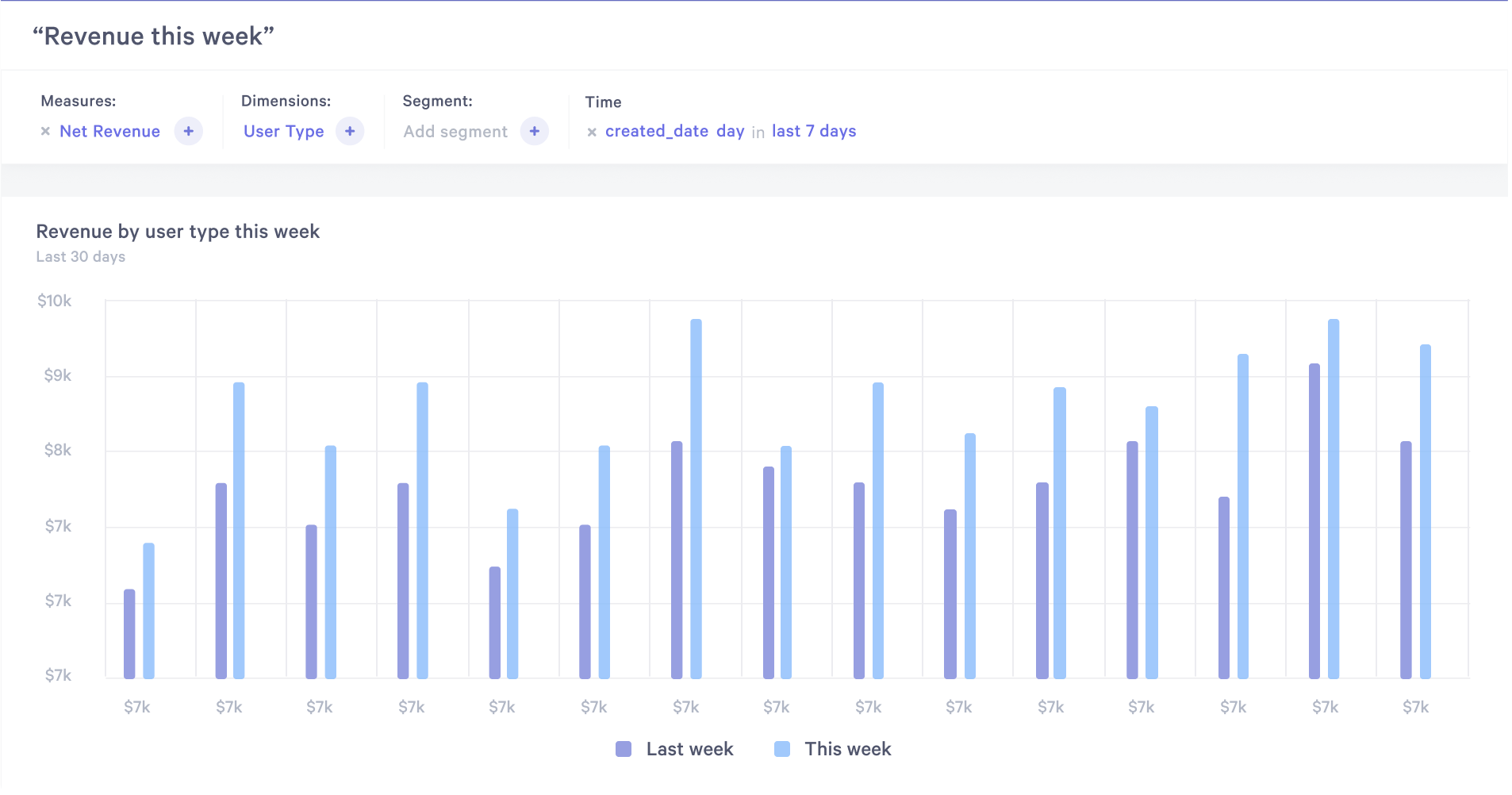The width and height of the screenshot is (1512, 795).
Task: Click the Last week legend label
Action: (x=689, y=749)
